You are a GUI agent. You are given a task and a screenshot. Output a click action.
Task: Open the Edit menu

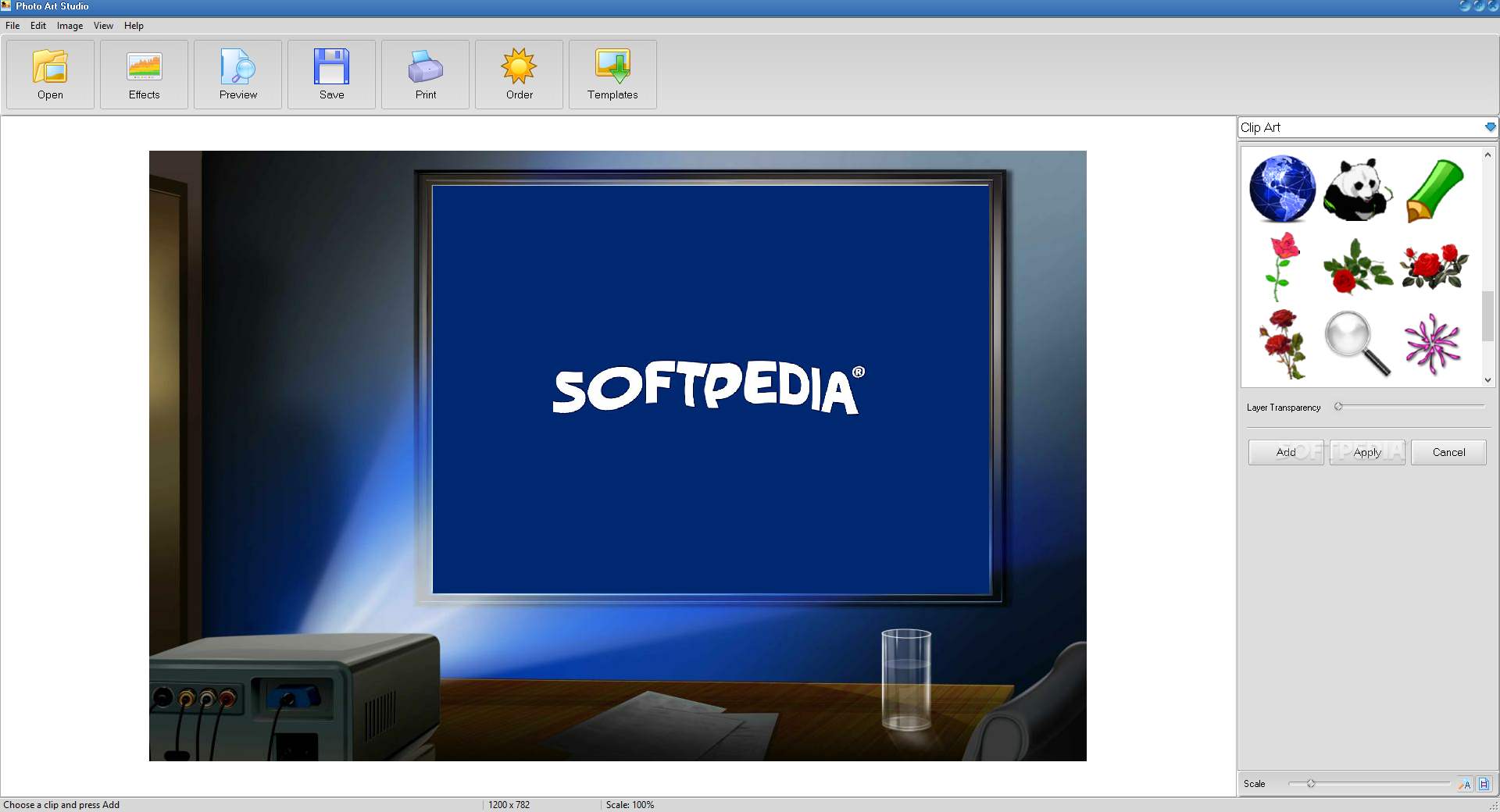coord(38,26)
